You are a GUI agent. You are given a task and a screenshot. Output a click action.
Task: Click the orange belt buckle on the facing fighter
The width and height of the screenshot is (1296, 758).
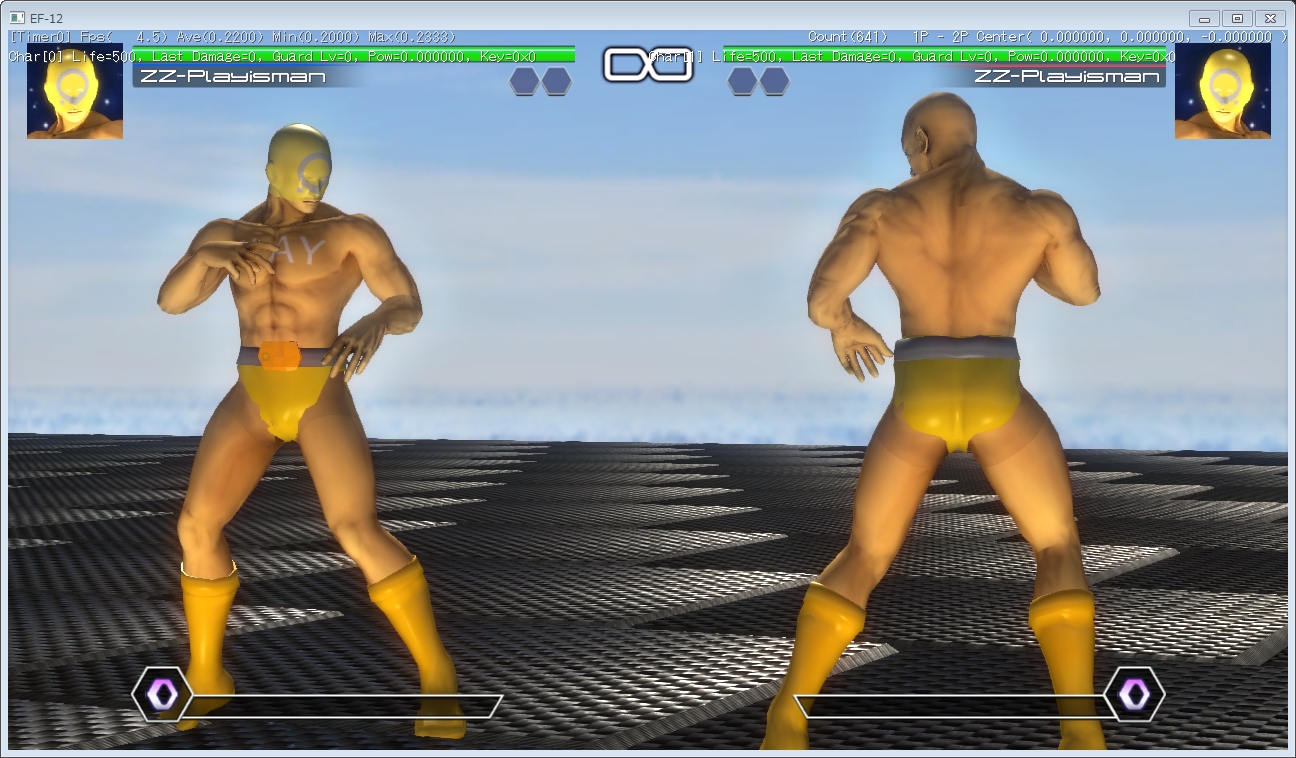click(x=279, y=355)
